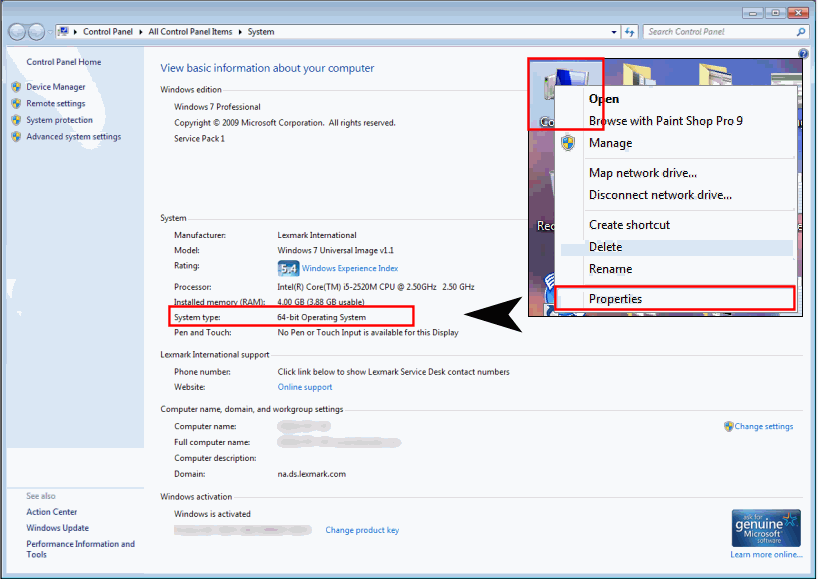Expand arrow after All Control Panel Items

[x=240, y=32]
